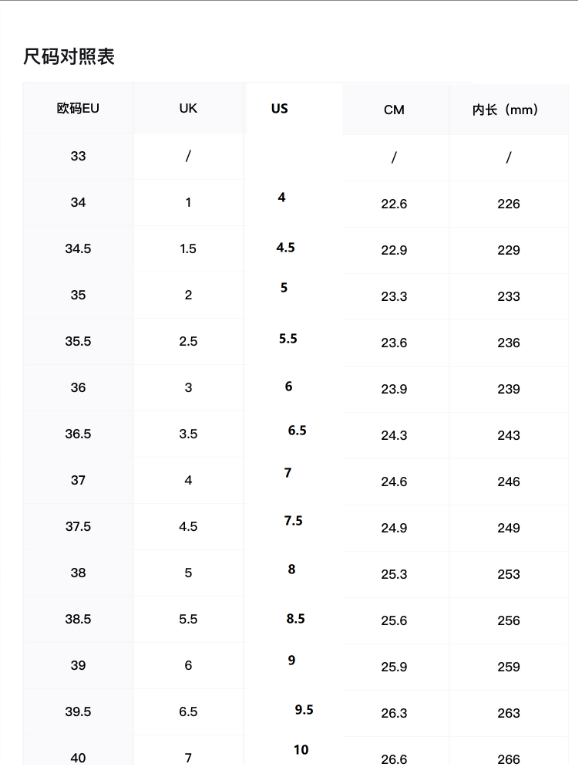Viewport: 578px width, 765px height.
Task: Select the 欧码EU column header
Action: [78, 108]
